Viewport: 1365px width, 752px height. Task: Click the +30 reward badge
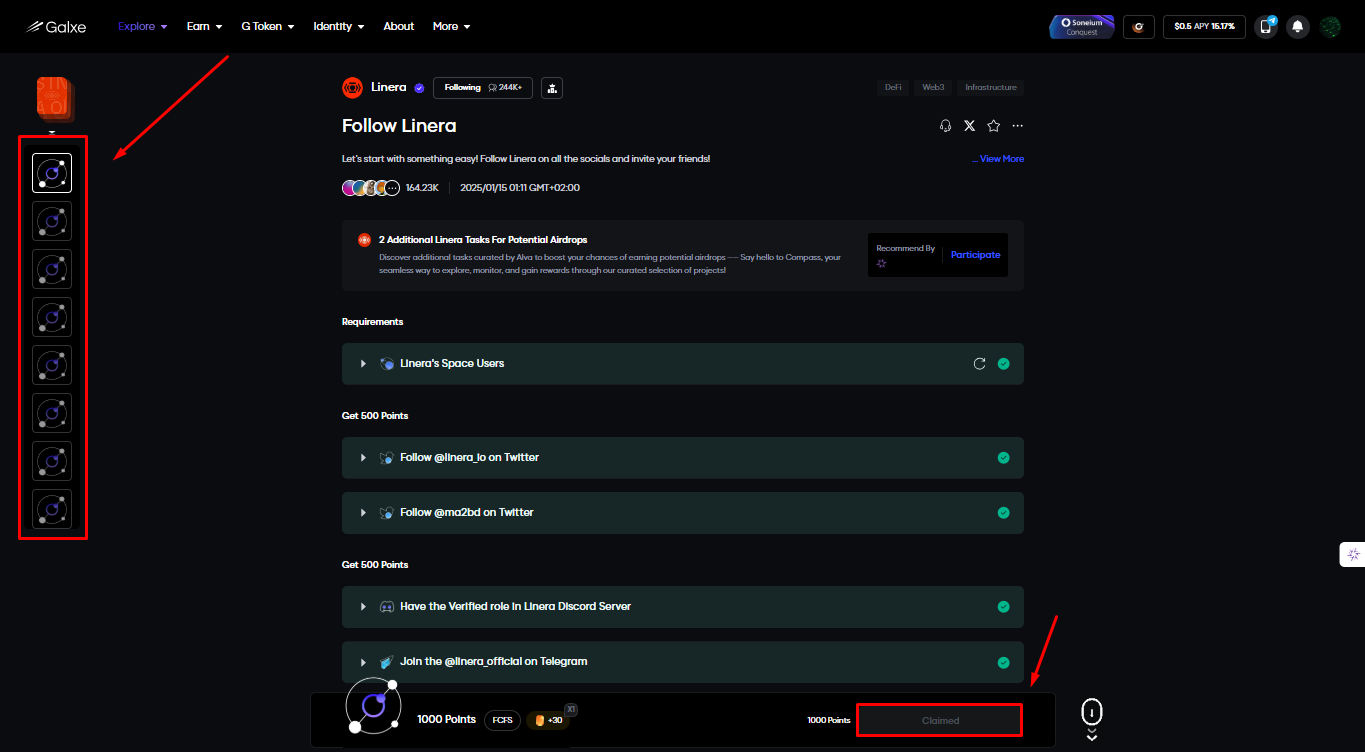point(548,720)
